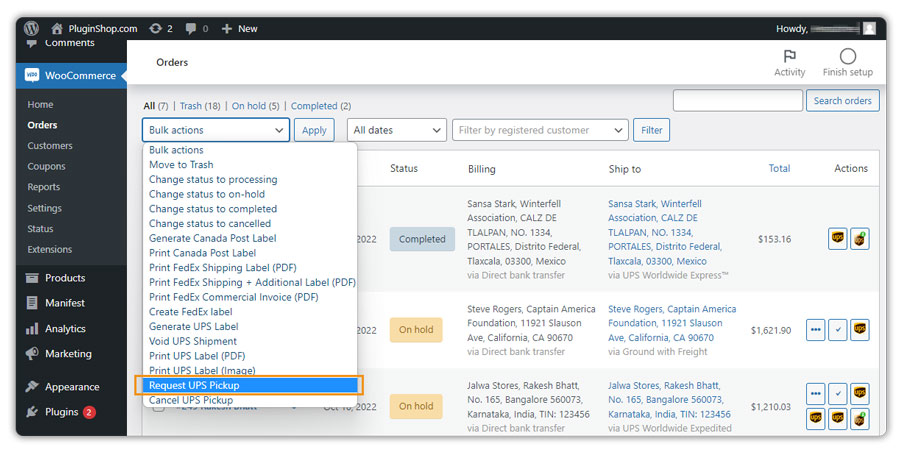Select Request UPS Pickup option
The height and width of the screenshot is (451, 900).
click(250, 385)
